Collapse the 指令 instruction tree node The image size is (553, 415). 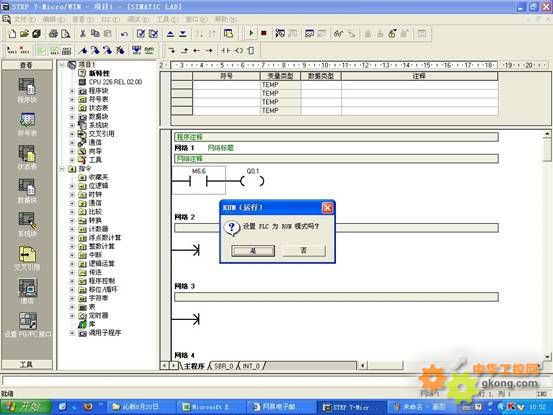(62, 169)
